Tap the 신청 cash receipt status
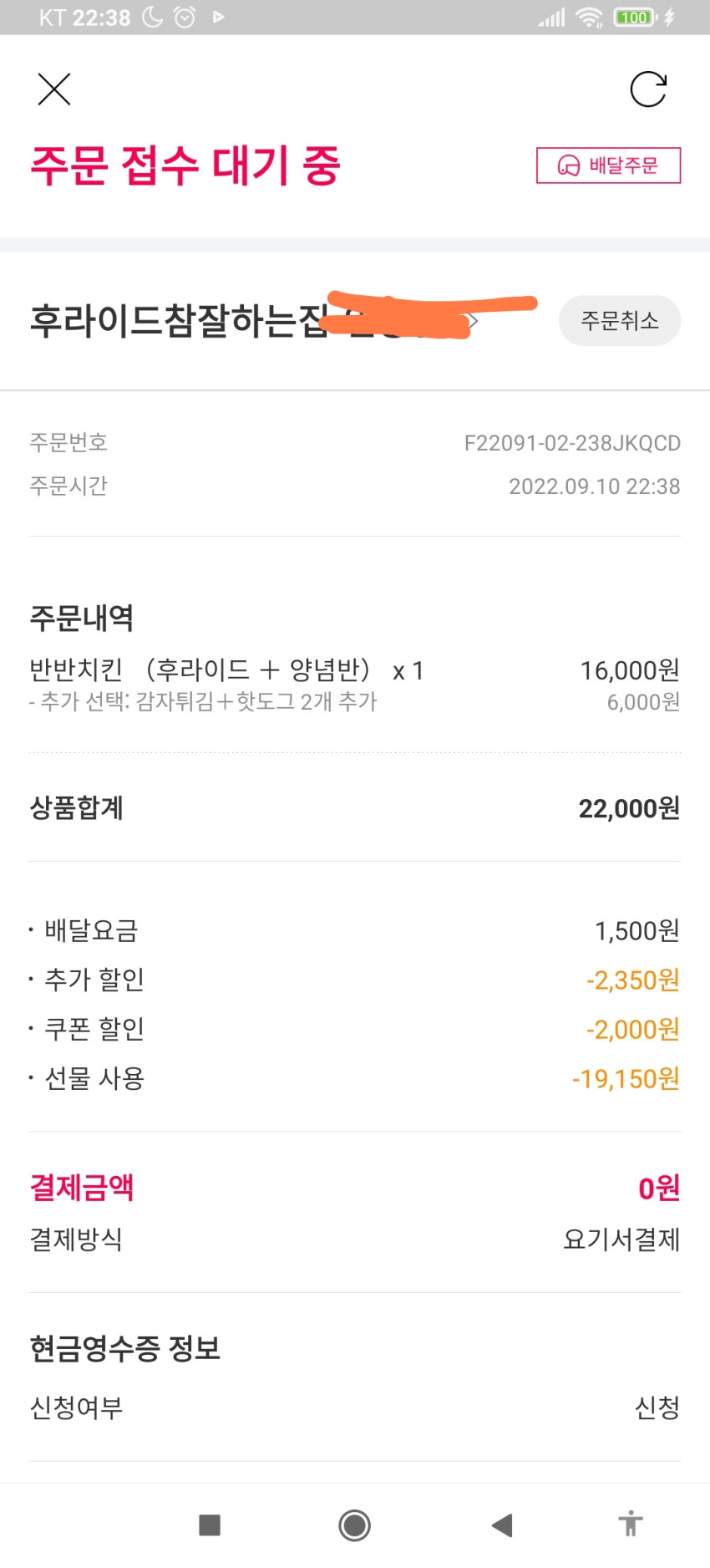Screen dimensions: 710x1568 tap(657, 1408)
